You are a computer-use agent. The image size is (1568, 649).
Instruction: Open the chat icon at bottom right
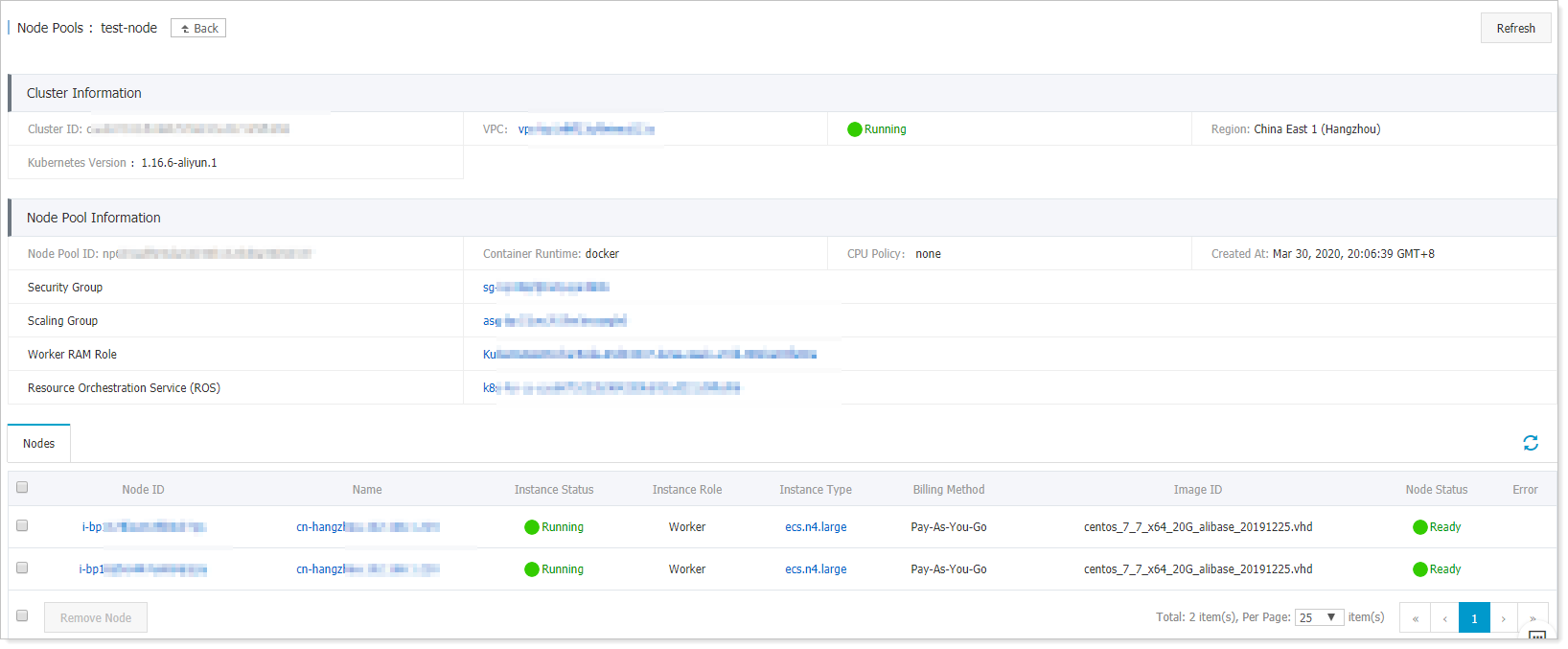click(1537, 637)
